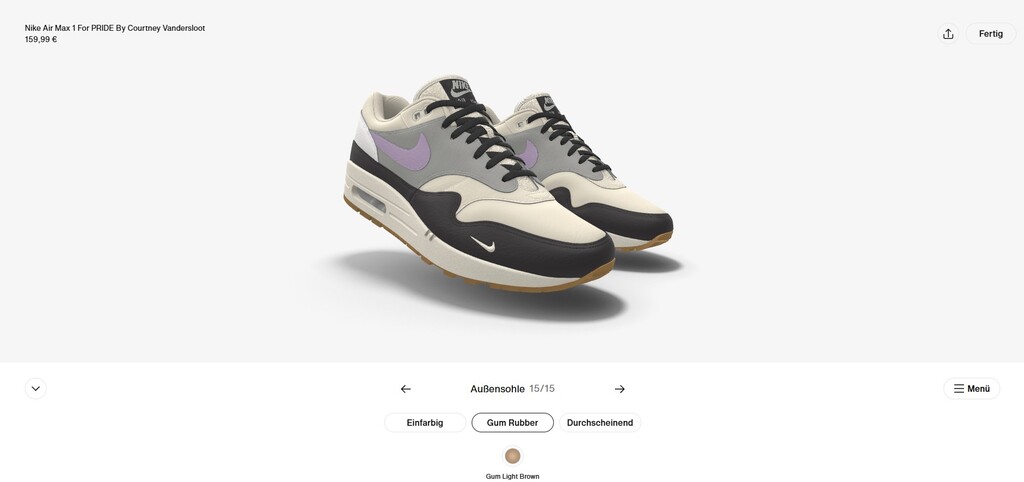
Task: Go to previous customization step arrow
Action: [x=406, y=389]
